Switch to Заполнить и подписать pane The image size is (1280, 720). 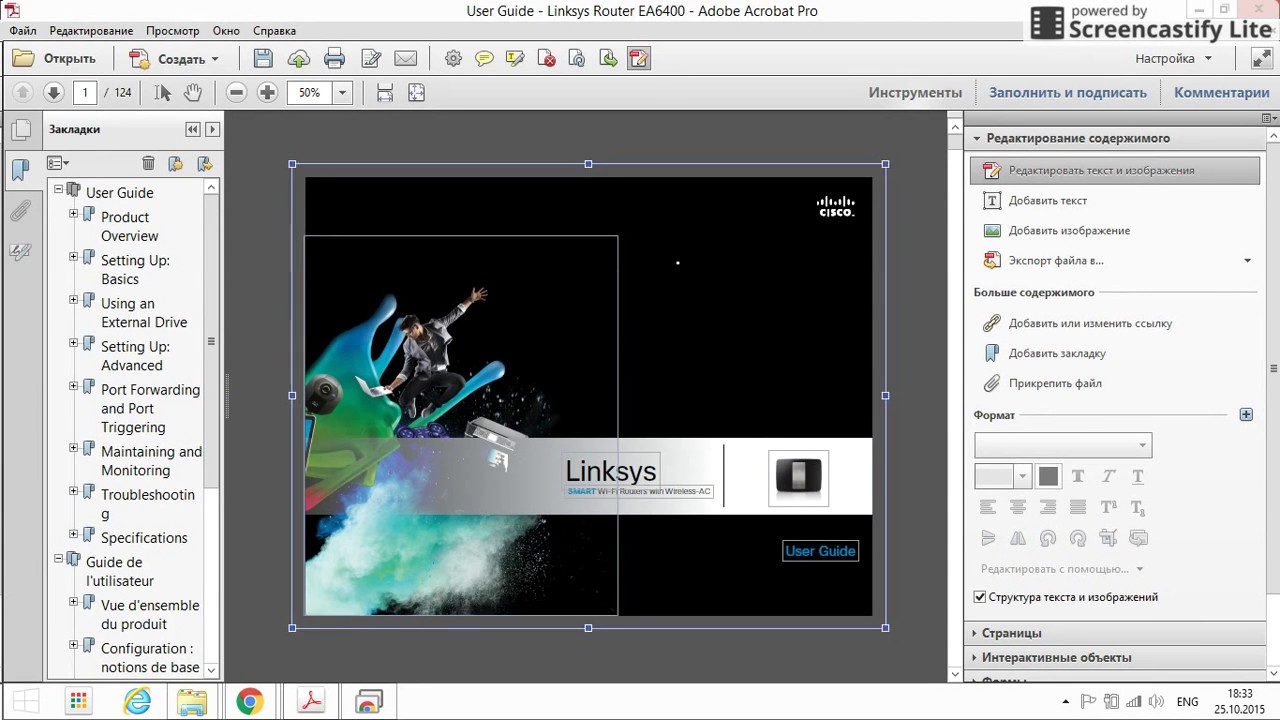[x=1068, y=92]
